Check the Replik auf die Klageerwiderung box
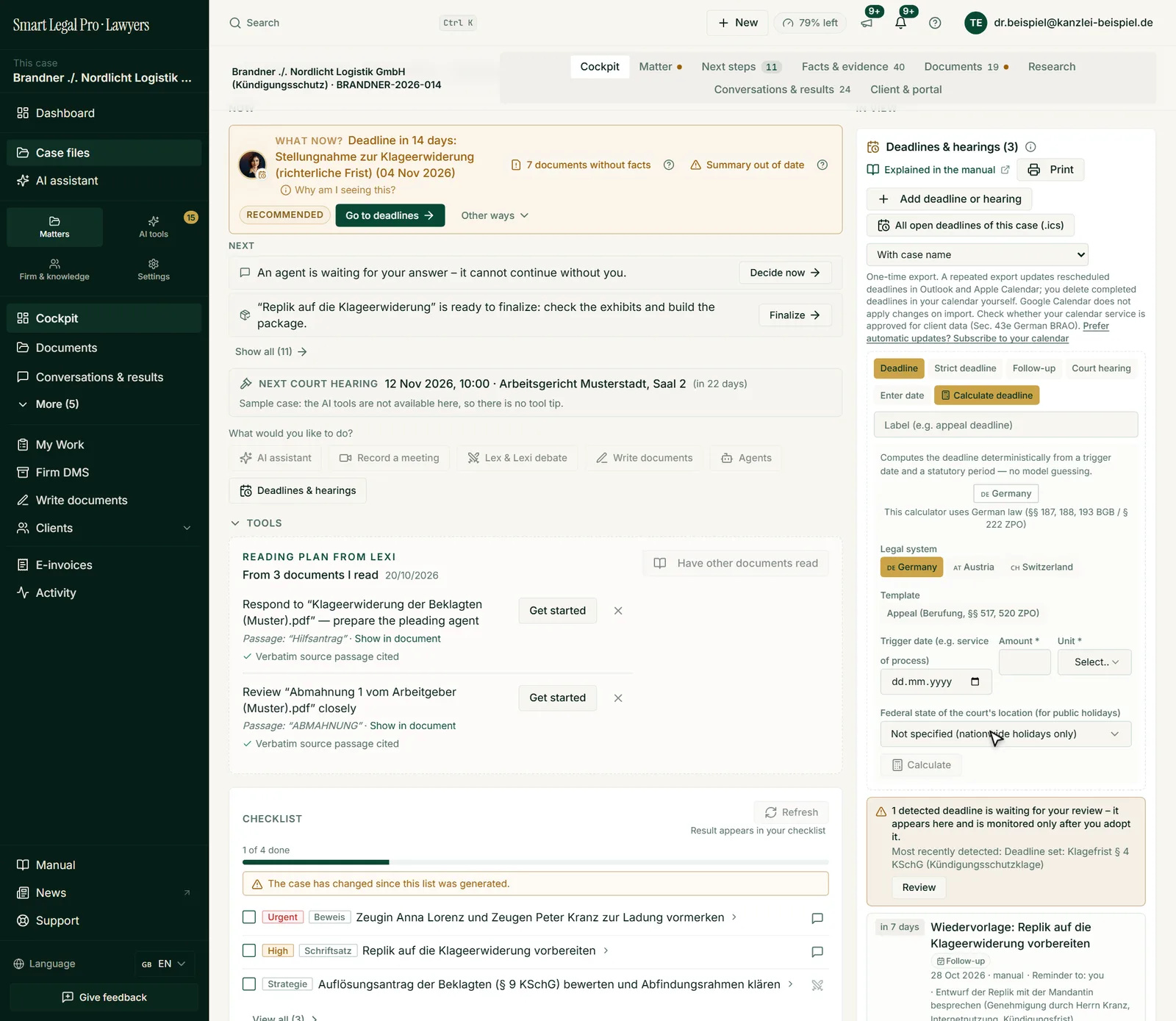Image resolution: width=1176 pixels, height=1021 pixels. click(249, 950)
